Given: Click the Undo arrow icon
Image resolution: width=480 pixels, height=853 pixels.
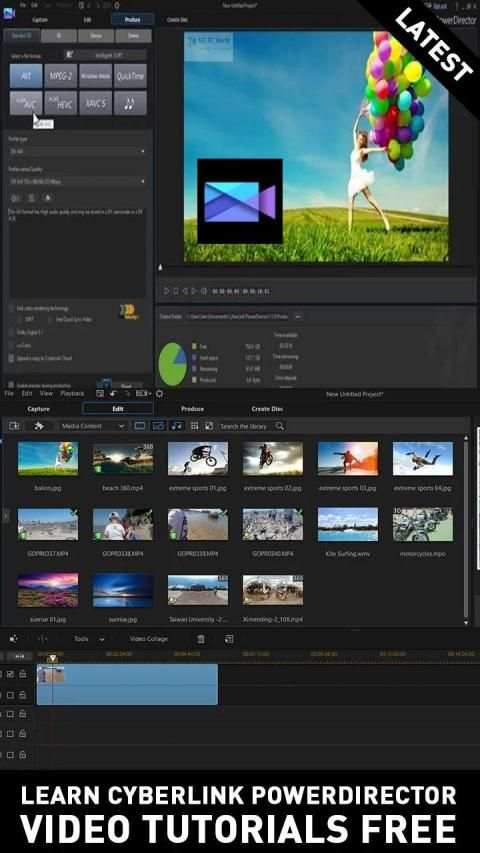Looking at the screenshot, I should click(113, 393).
